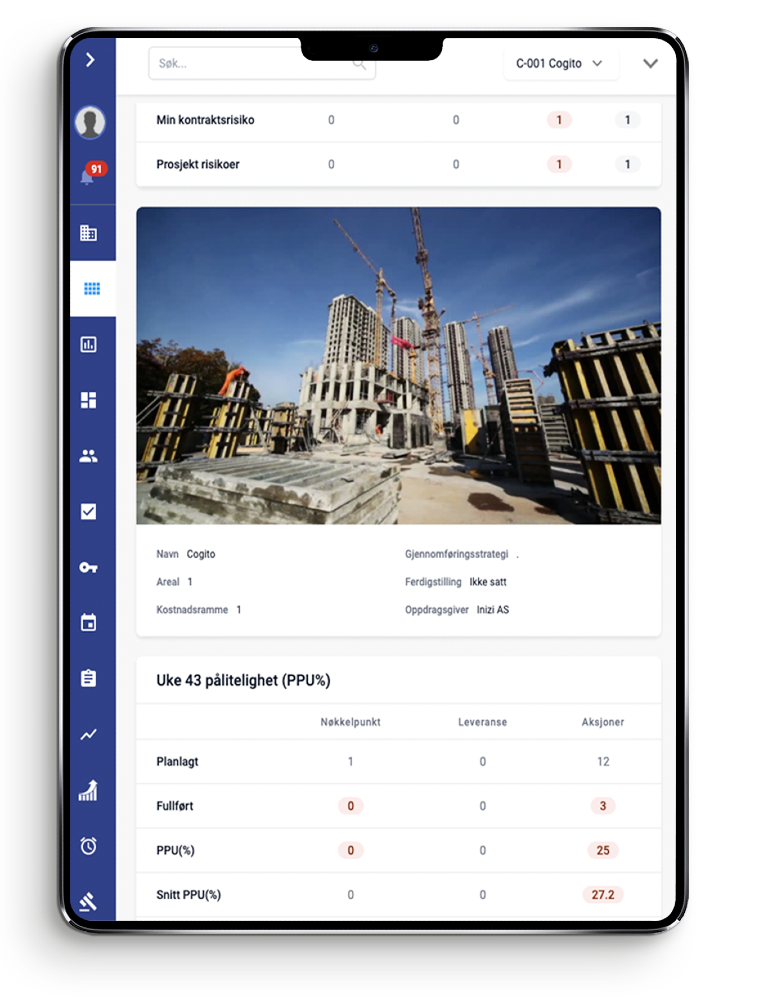Click Planlagt Aksjoner value 12

click(603, 761)
